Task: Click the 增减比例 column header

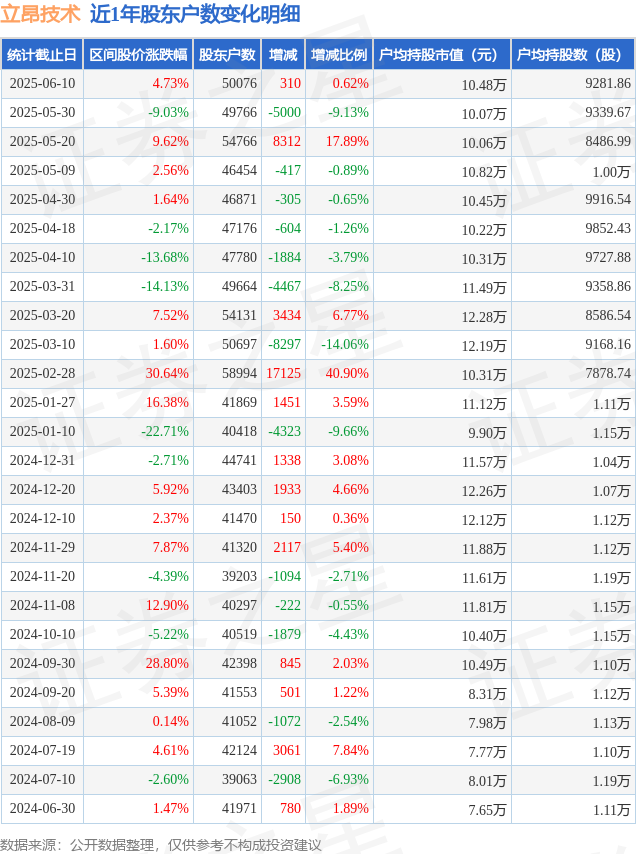Action: tap(339, 54)
